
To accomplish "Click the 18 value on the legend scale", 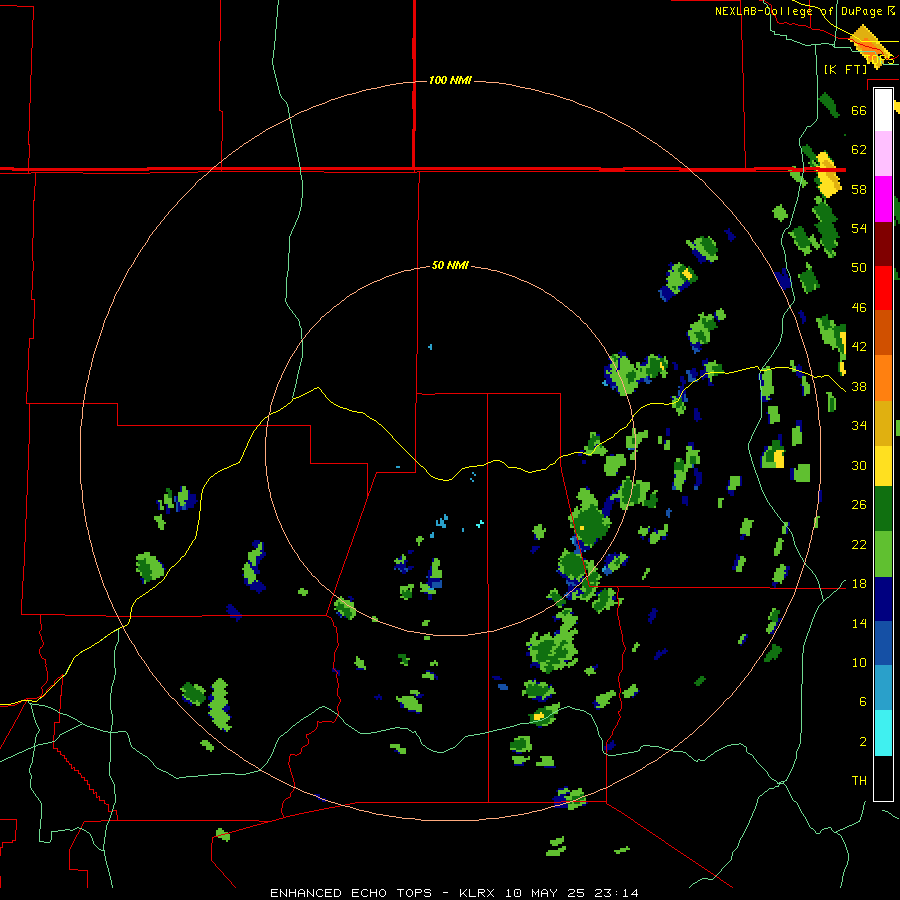I will pos(859,584).
